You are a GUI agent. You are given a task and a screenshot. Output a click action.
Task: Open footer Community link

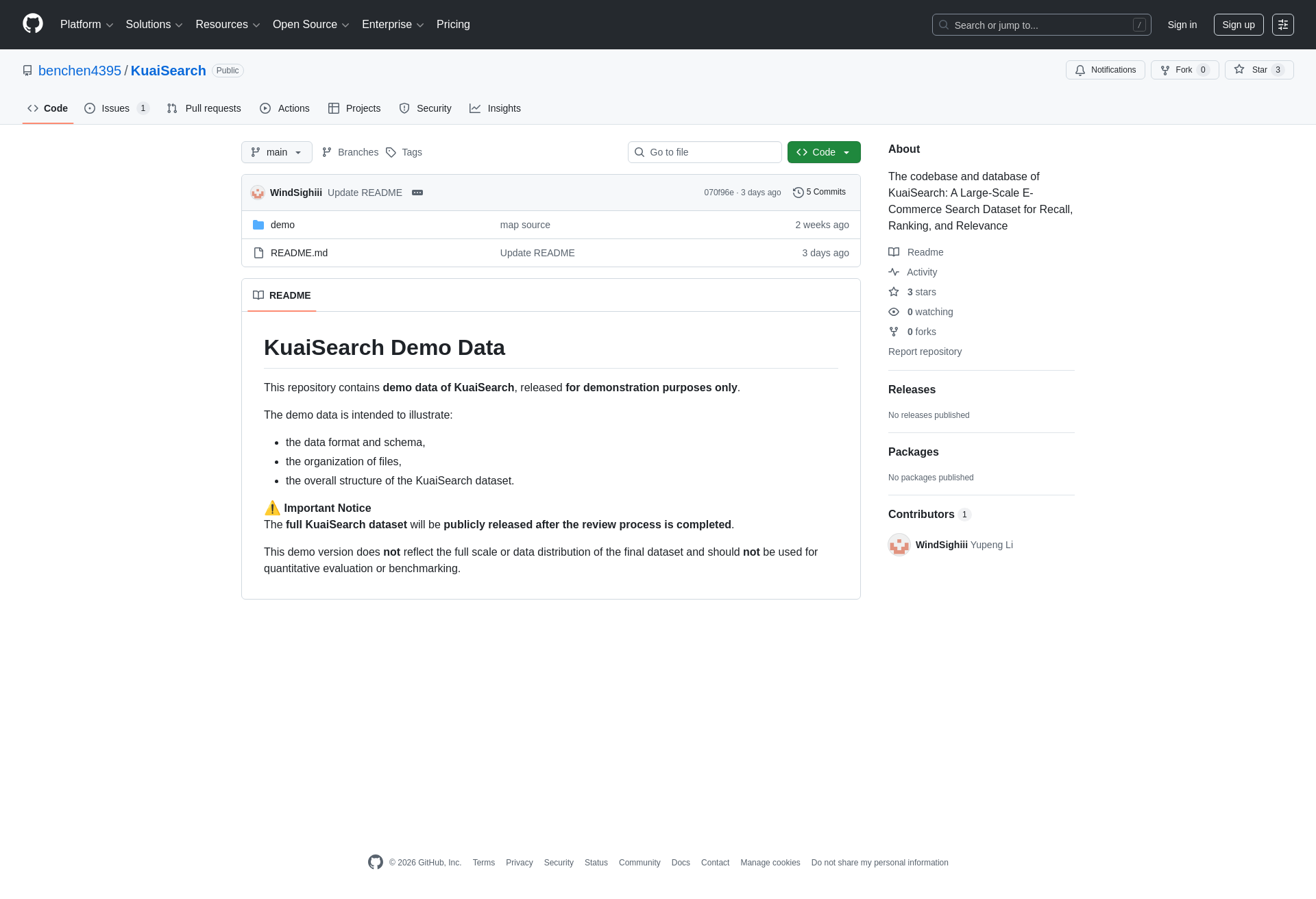(639, 863)
